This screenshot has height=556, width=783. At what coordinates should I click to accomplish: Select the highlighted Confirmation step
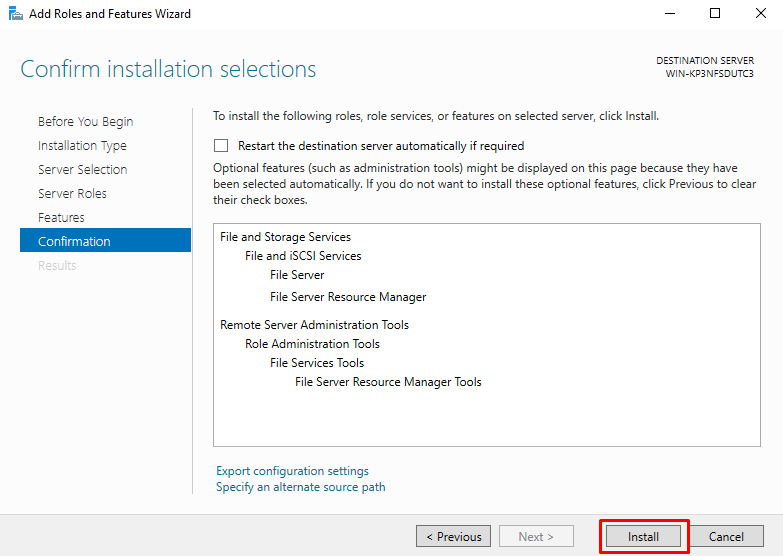click(105, 240)
